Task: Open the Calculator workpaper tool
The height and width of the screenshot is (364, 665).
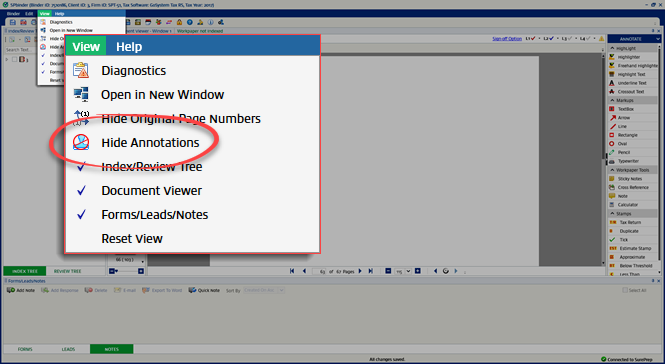Action: [632, 204]
